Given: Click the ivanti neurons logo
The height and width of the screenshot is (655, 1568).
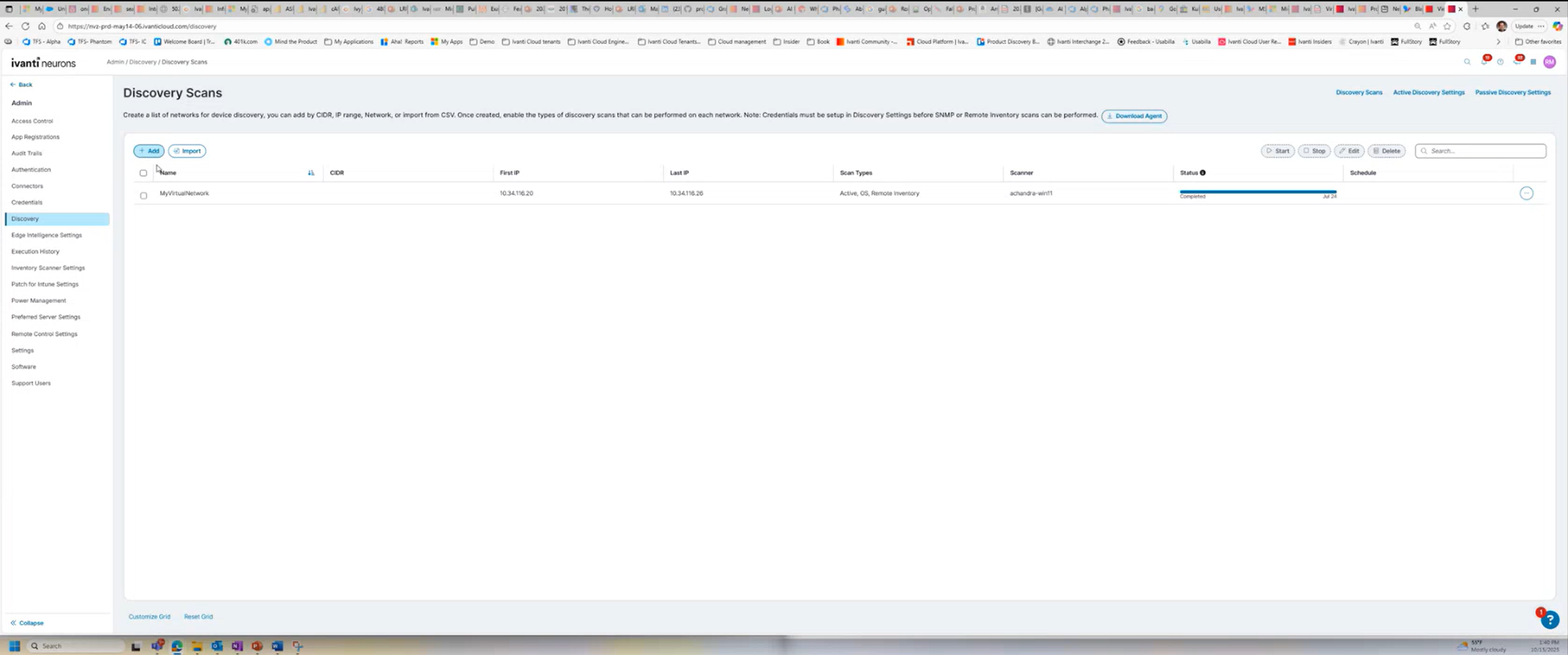Looking at the screenshot, I should (44, 62).
